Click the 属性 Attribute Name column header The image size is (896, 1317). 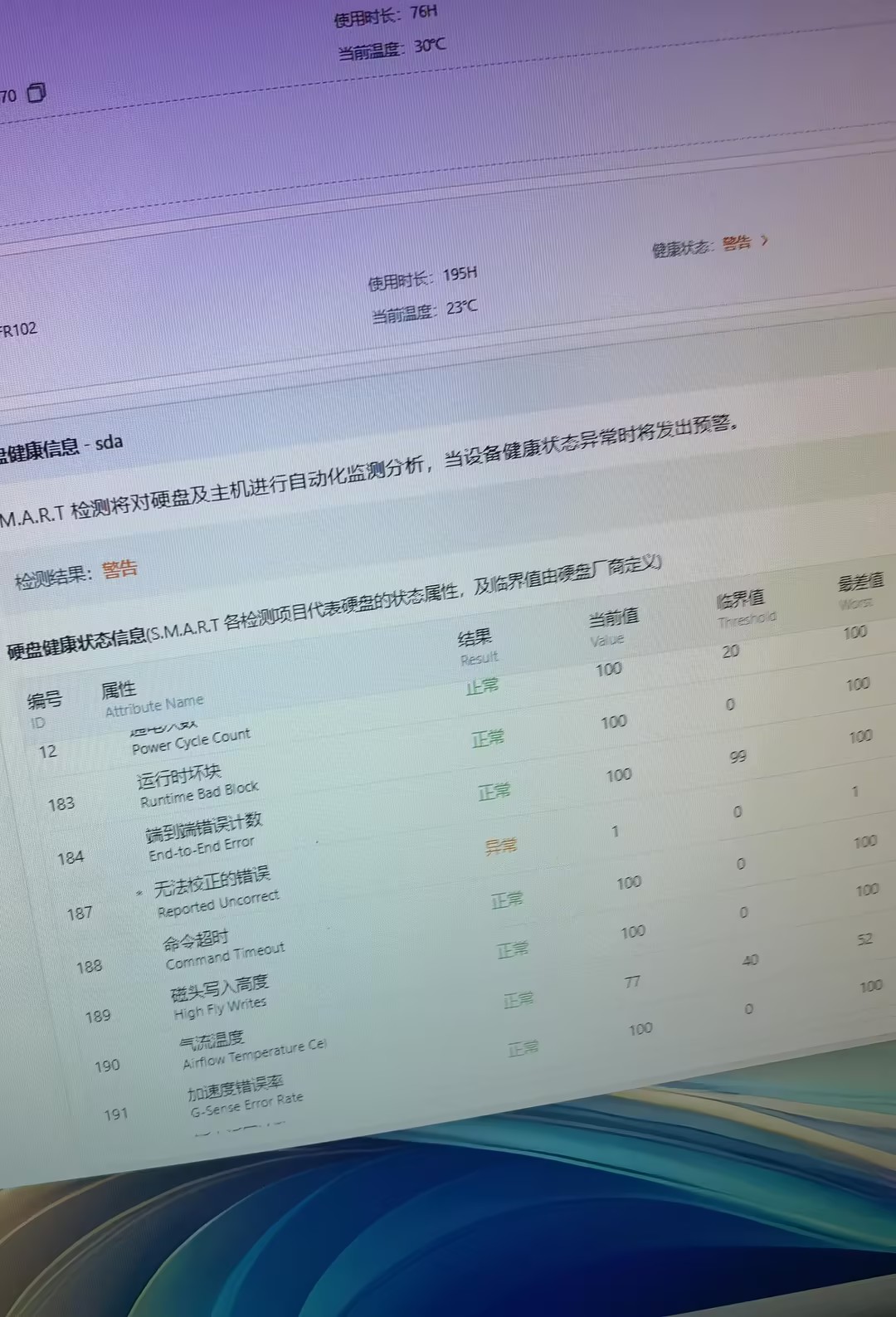152,699
